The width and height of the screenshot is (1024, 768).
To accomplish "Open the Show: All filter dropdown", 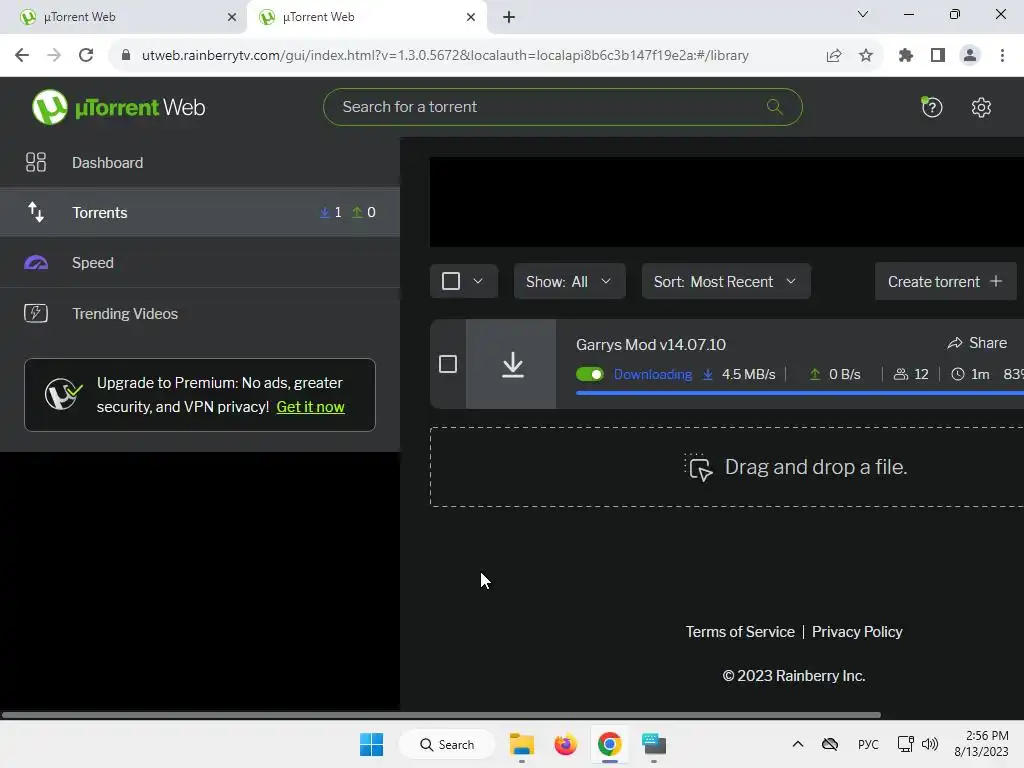I will coord(569,281).
